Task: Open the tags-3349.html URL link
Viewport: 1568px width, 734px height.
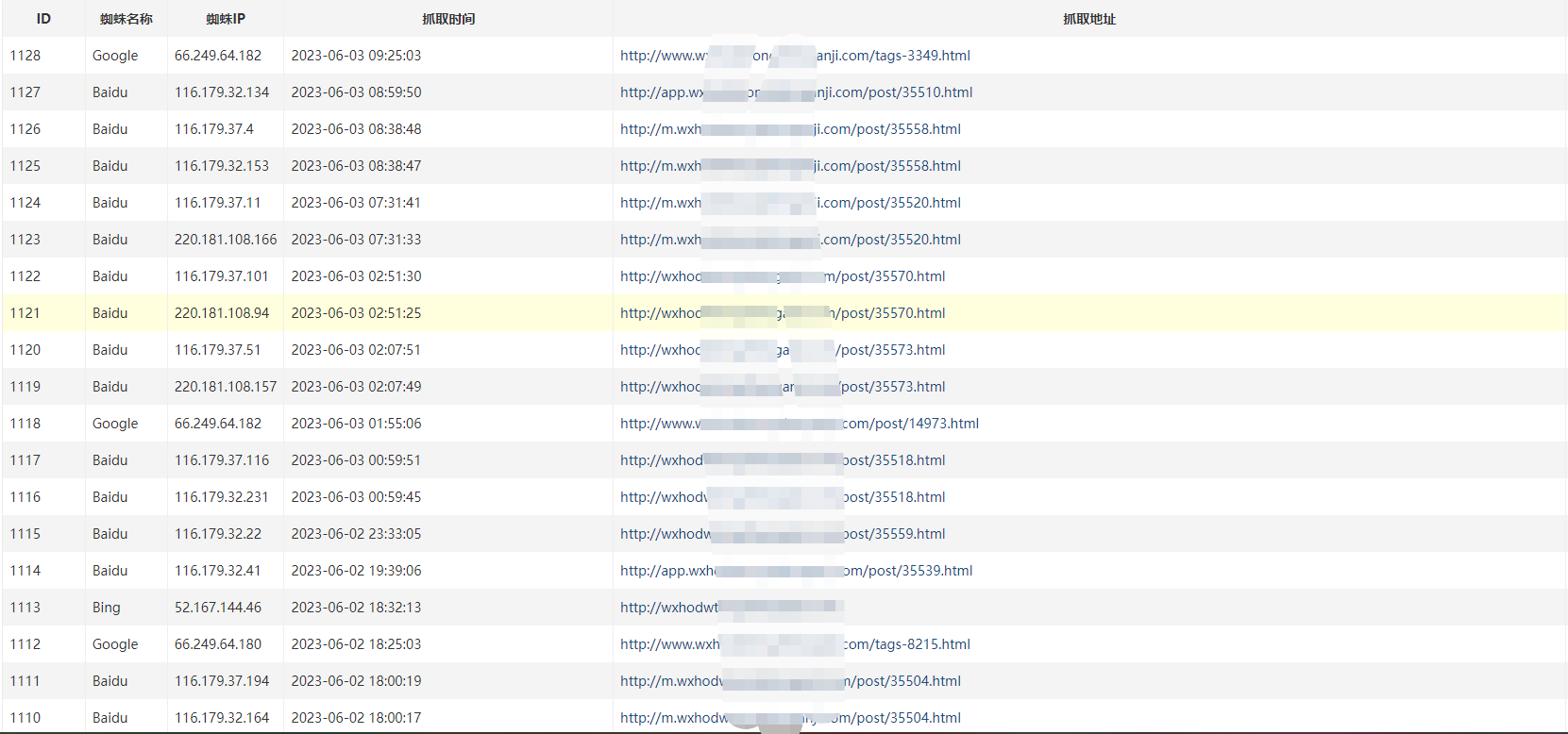Action: coord(794,56)
